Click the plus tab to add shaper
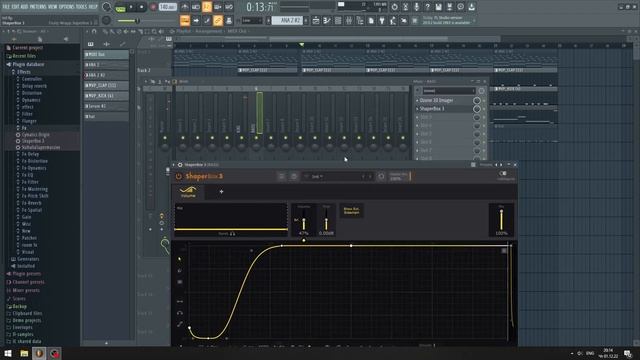This screenshot has width=640, height=360. pos(221,191)
